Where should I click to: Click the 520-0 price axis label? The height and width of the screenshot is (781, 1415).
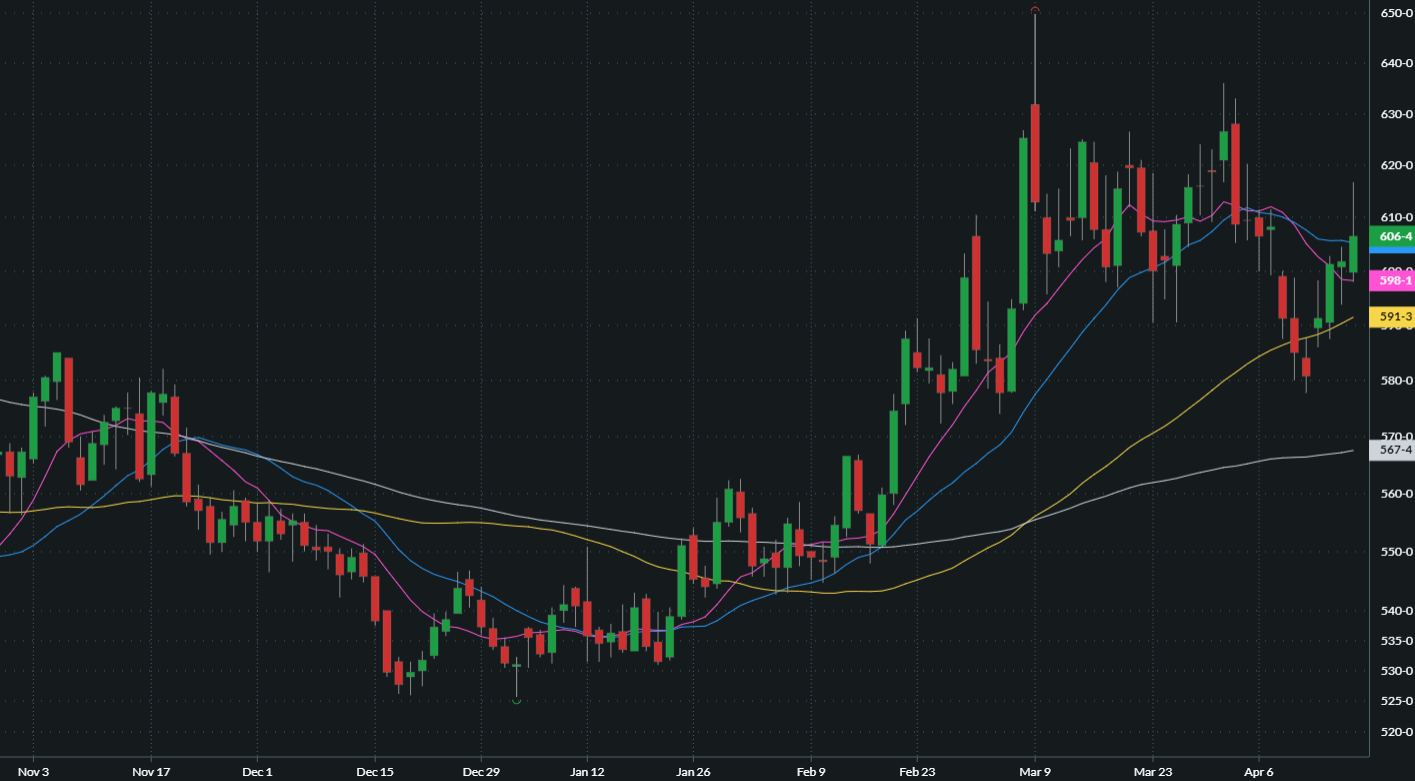click(1396, 732)
